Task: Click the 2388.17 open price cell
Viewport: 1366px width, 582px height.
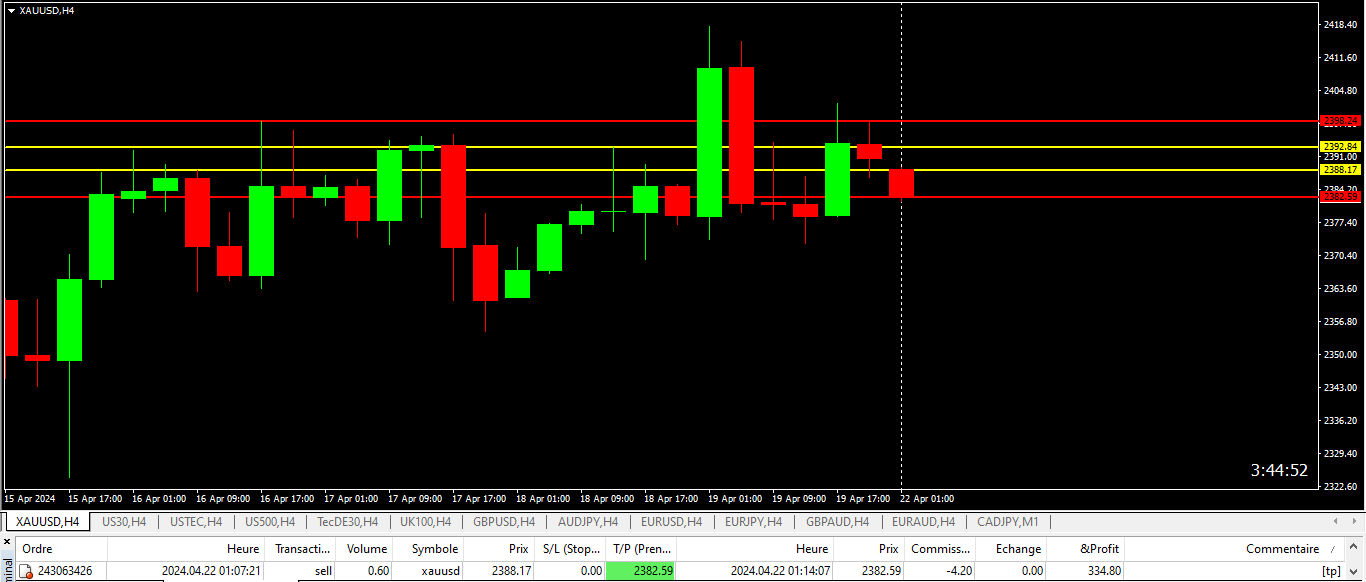Action: (x=510, y=571)
